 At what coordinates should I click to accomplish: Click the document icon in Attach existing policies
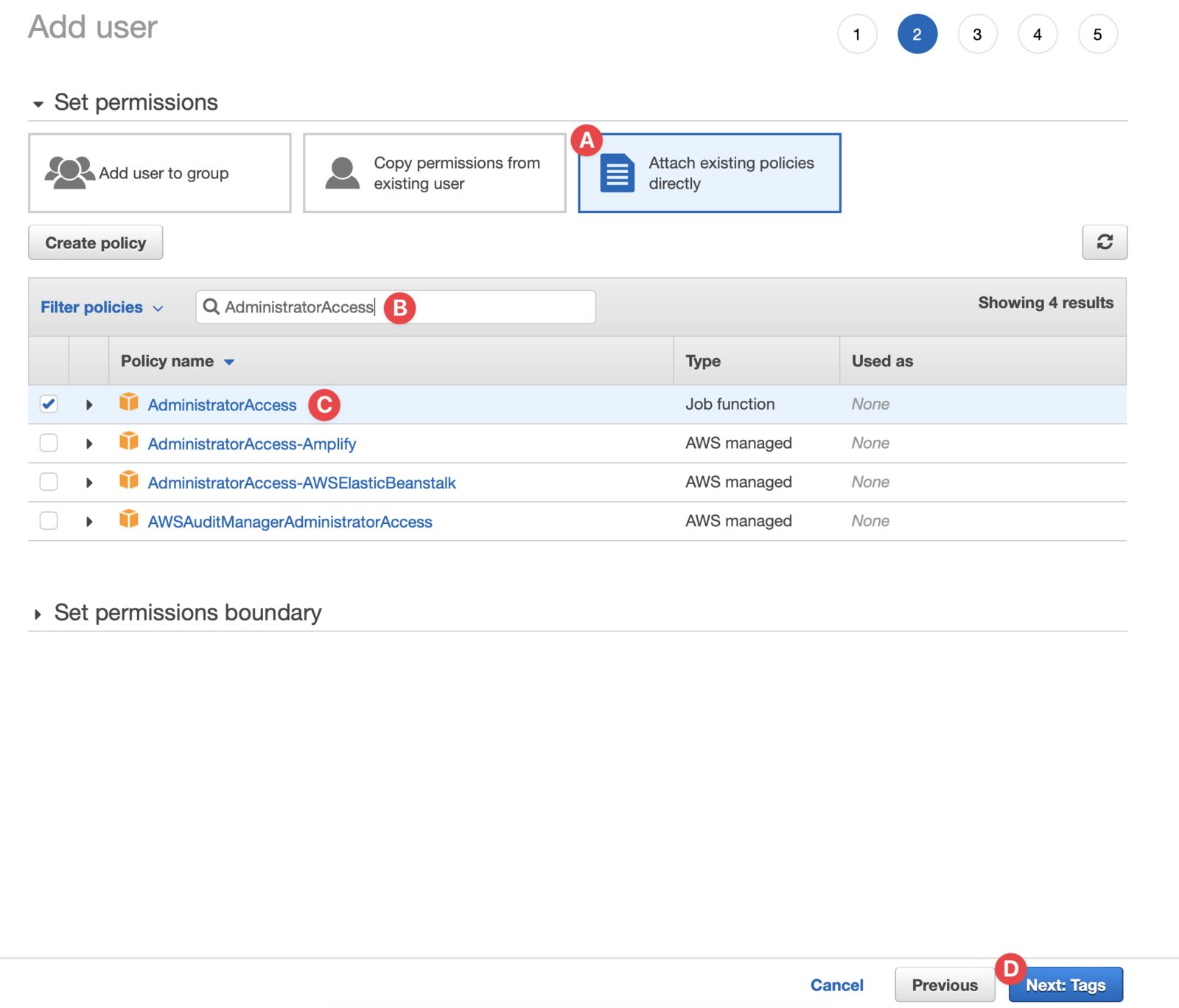617,173
